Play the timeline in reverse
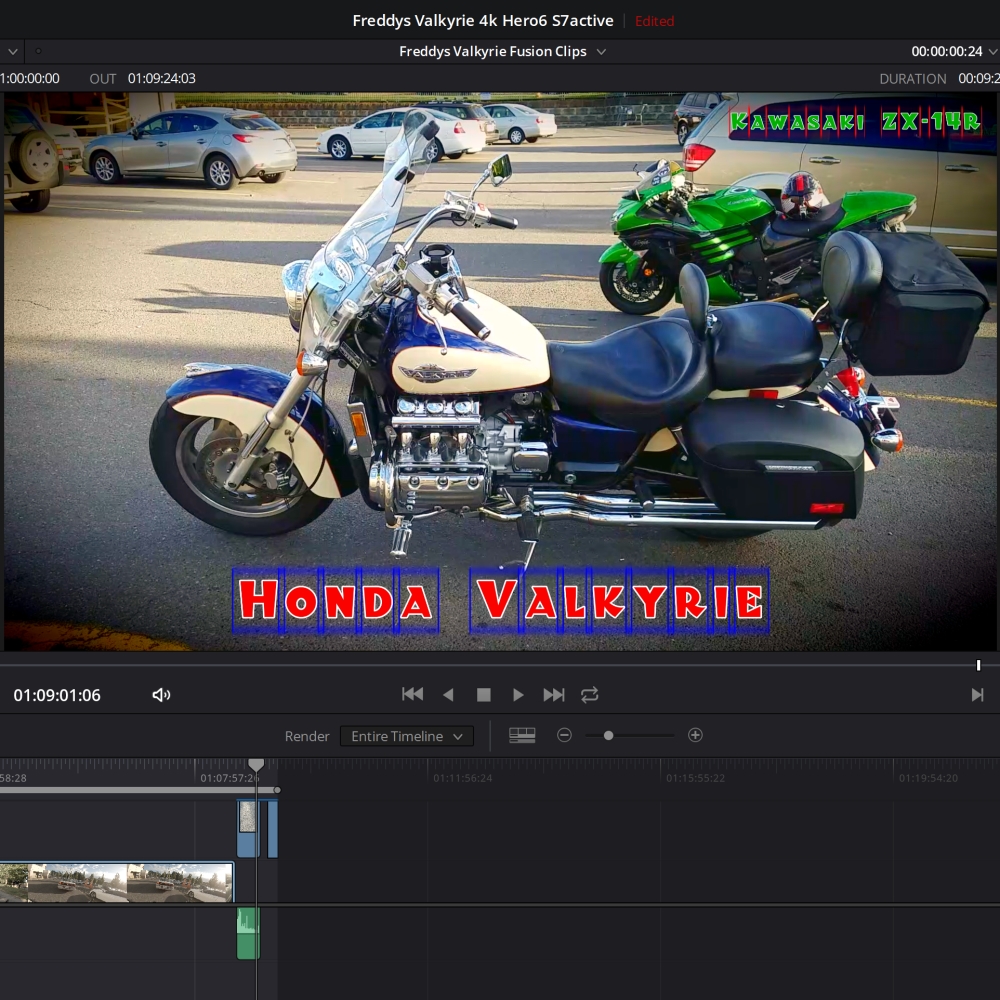 tap(448, 695)
